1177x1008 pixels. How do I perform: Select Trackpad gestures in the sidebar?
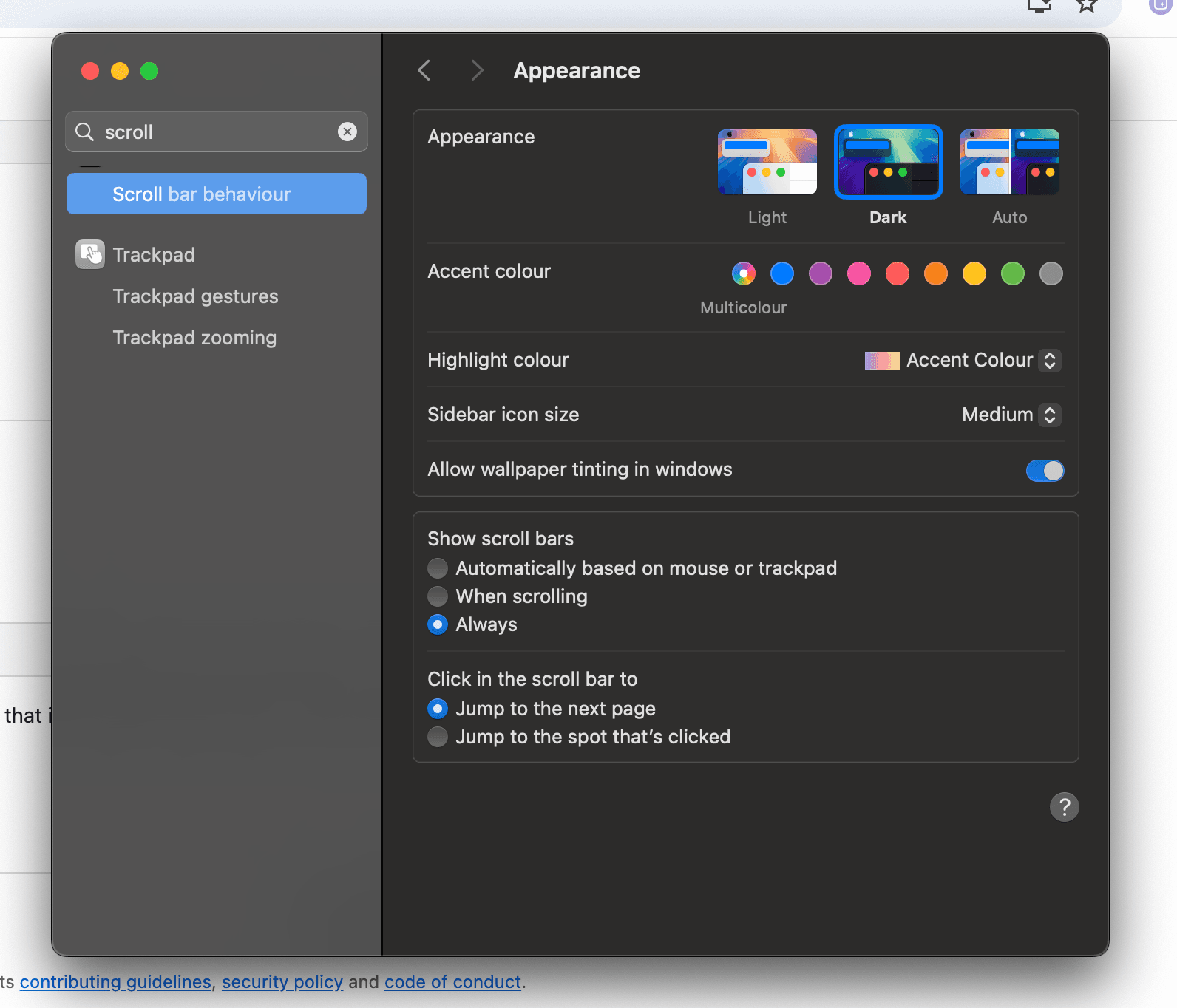(x=195, y=296)
